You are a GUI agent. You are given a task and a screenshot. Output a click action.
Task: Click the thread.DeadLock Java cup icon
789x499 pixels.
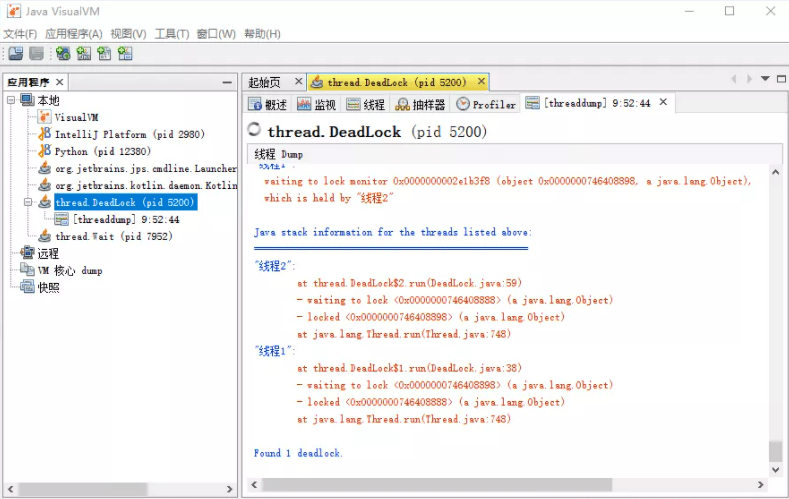(x=45, y=202)
